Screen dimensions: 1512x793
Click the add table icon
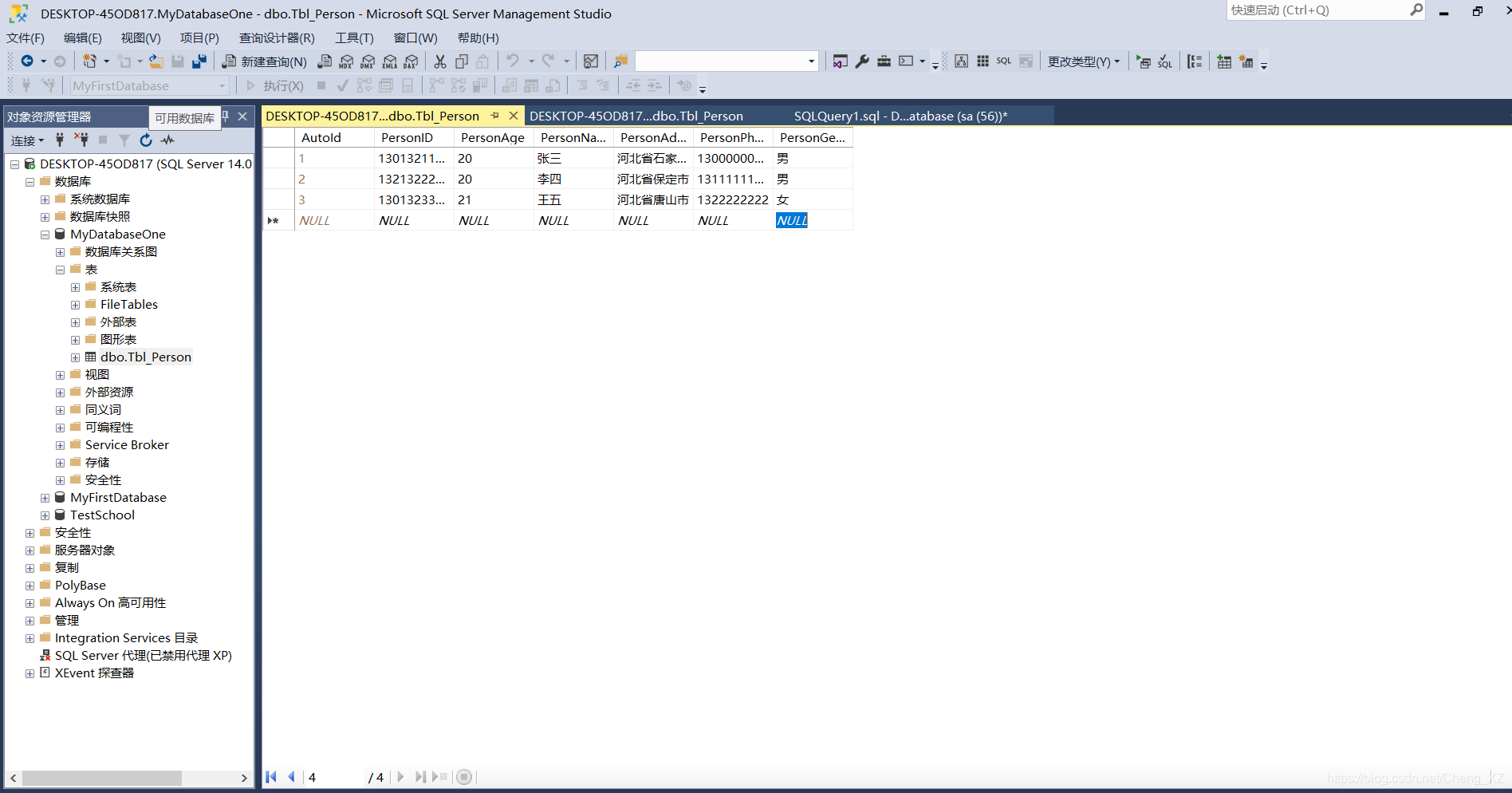[x=1224, y=61]
